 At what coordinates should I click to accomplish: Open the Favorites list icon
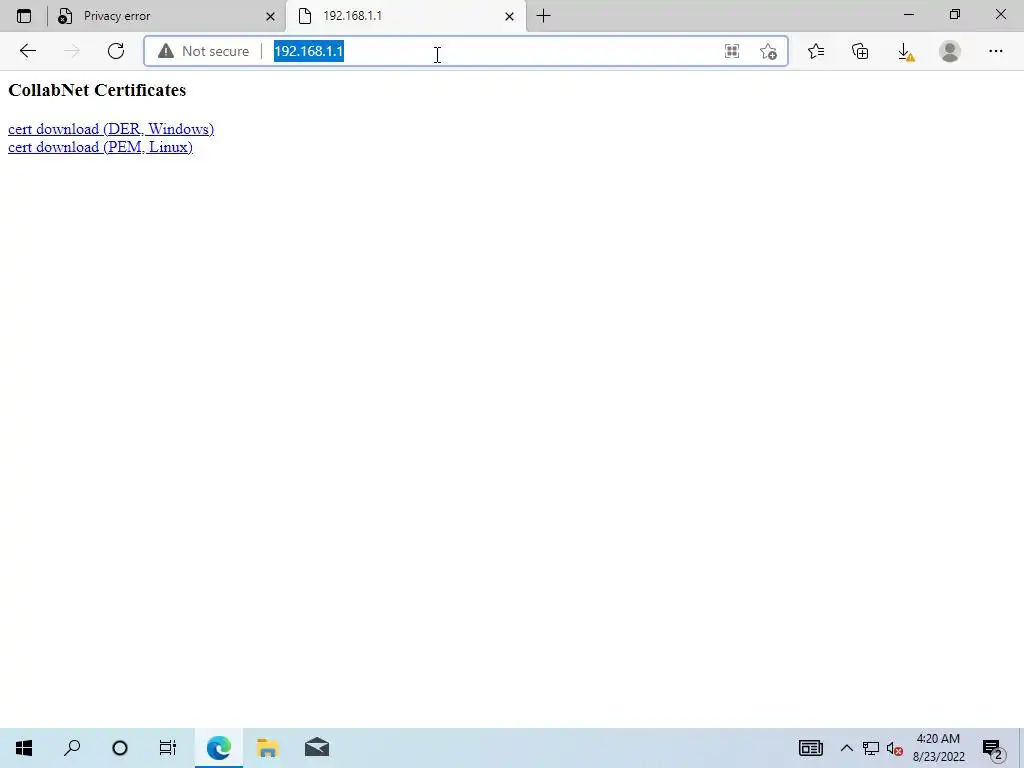pos(816,51)
